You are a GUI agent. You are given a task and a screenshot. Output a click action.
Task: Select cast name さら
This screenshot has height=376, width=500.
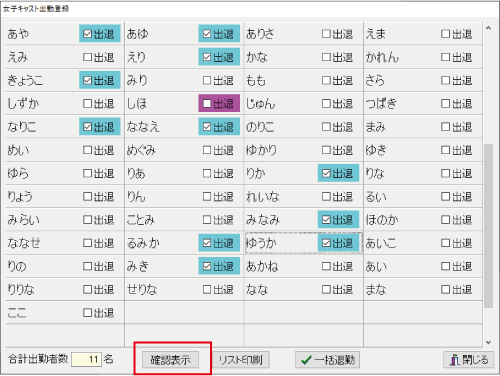[x=375, y=80]
